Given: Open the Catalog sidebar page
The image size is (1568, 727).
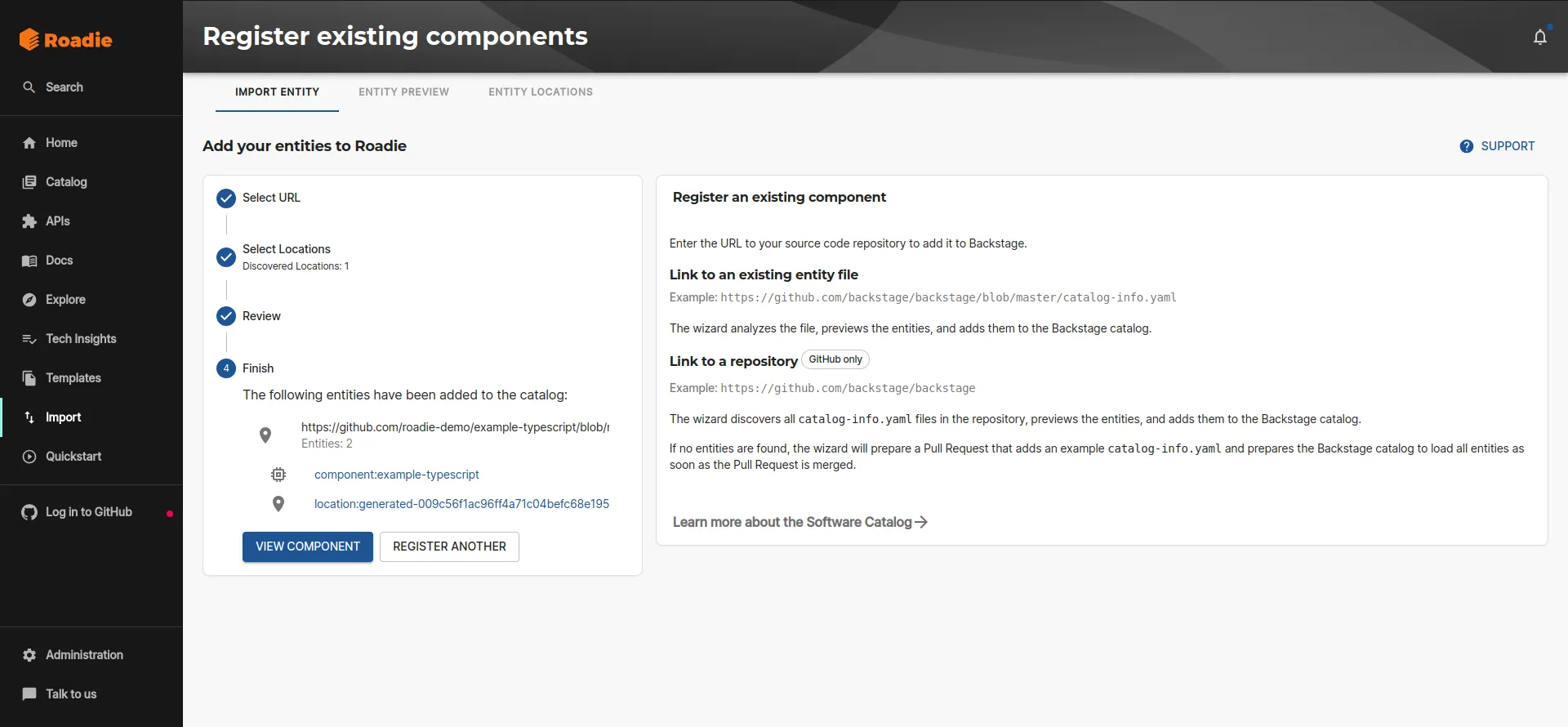Looking at the screenshot, I should [65, 182].
